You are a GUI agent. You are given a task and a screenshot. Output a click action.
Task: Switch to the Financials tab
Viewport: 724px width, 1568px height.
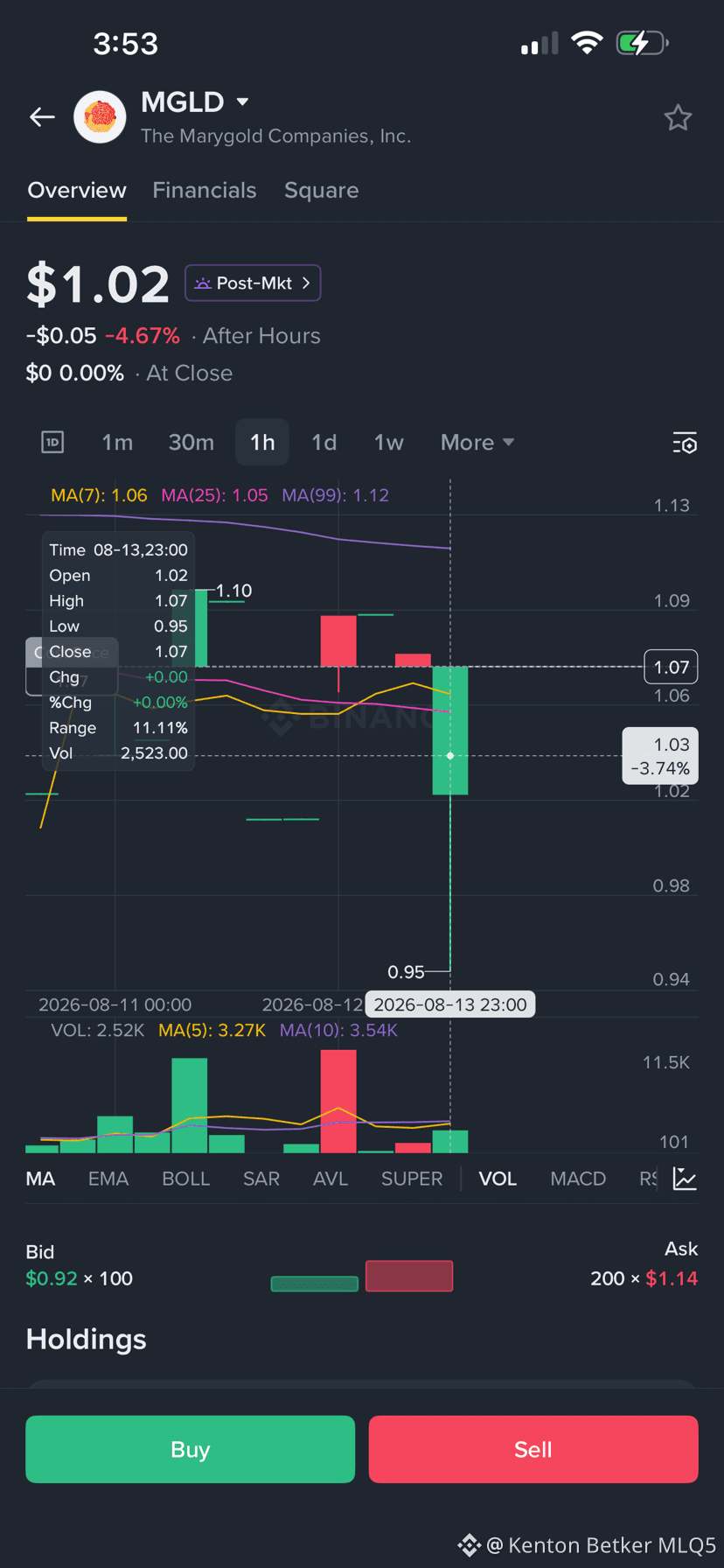205,190
